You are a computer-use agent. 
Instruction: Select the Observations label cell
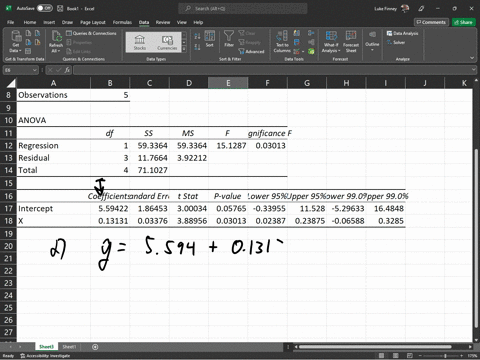[54, 95]
